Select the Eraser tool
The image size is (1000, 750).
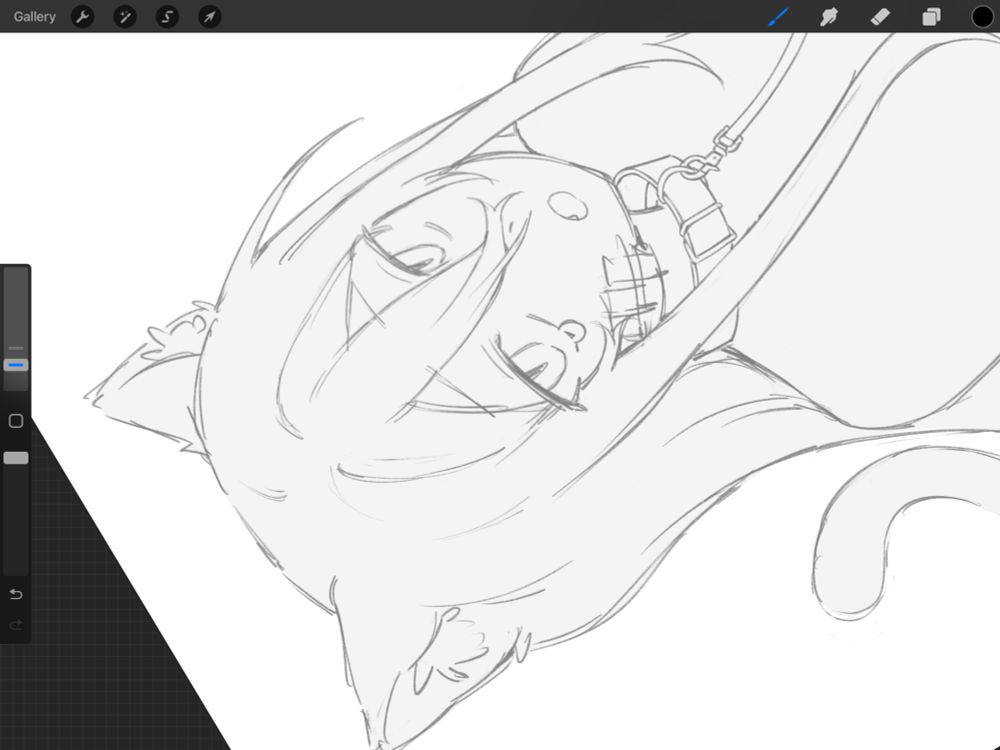coord(880,17)
